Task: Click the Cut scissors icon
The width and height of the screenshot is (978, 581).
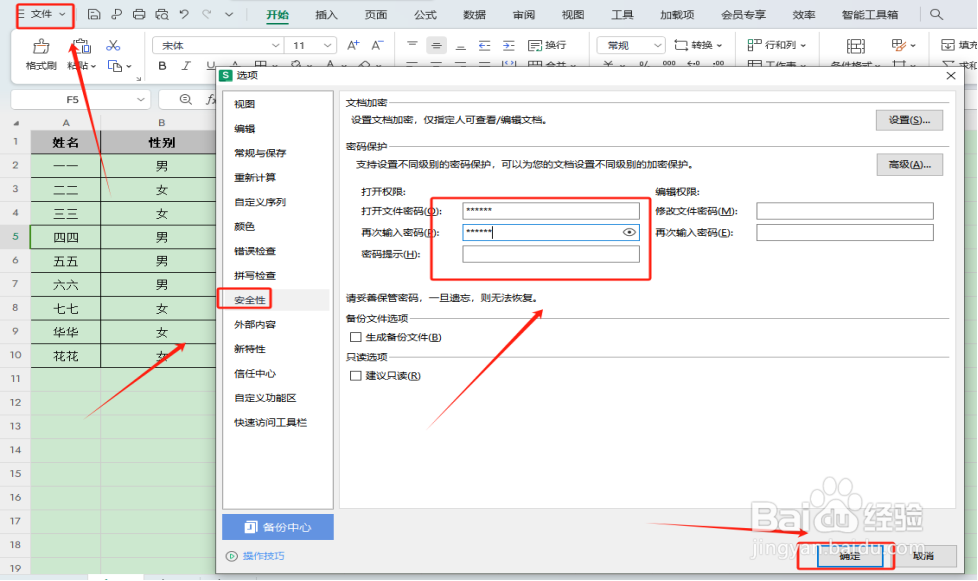Action: [x=115, y=47]
